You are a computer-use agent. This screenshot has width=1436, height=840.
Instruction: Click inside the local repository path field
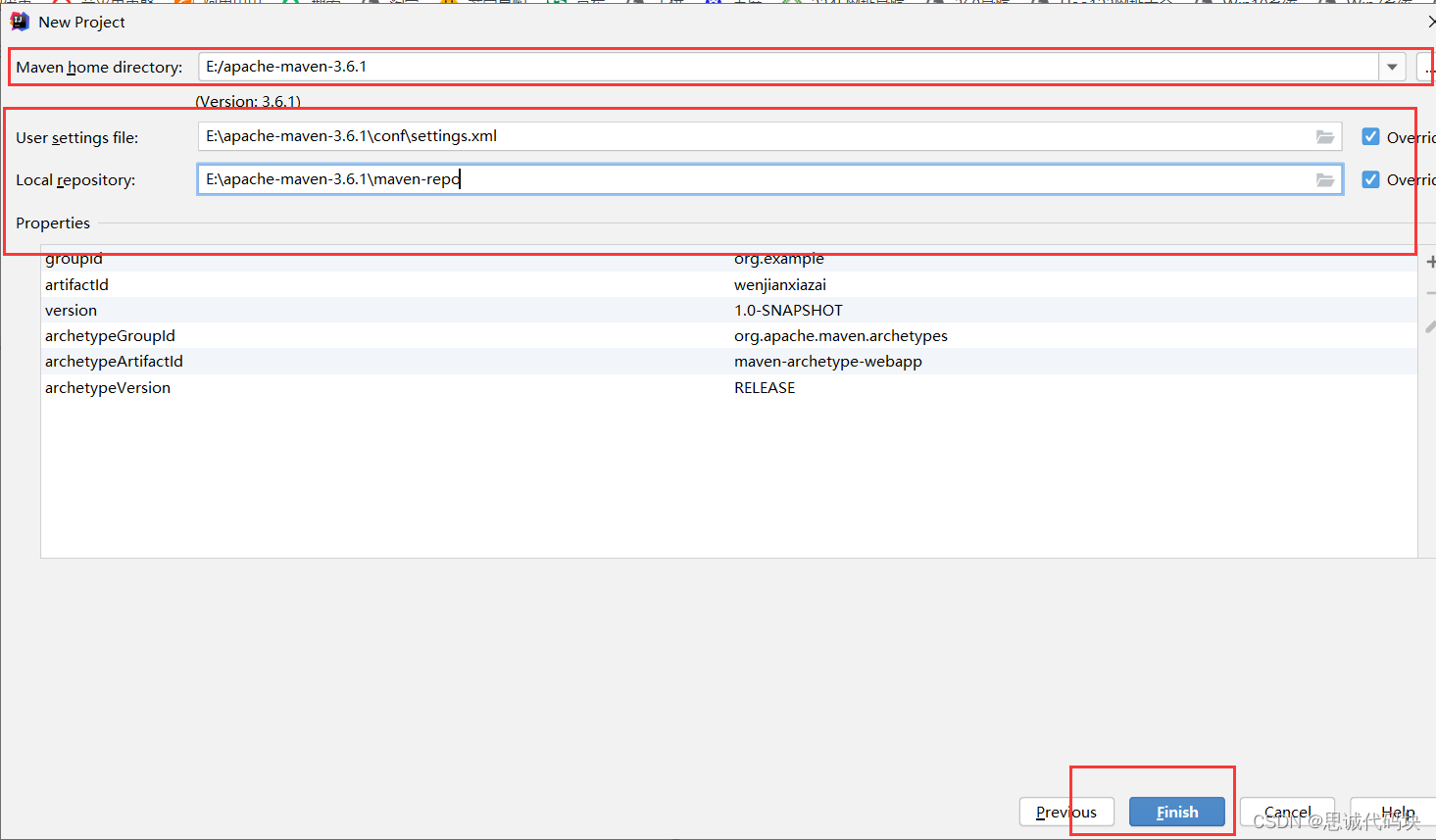(x=686, y=179)
